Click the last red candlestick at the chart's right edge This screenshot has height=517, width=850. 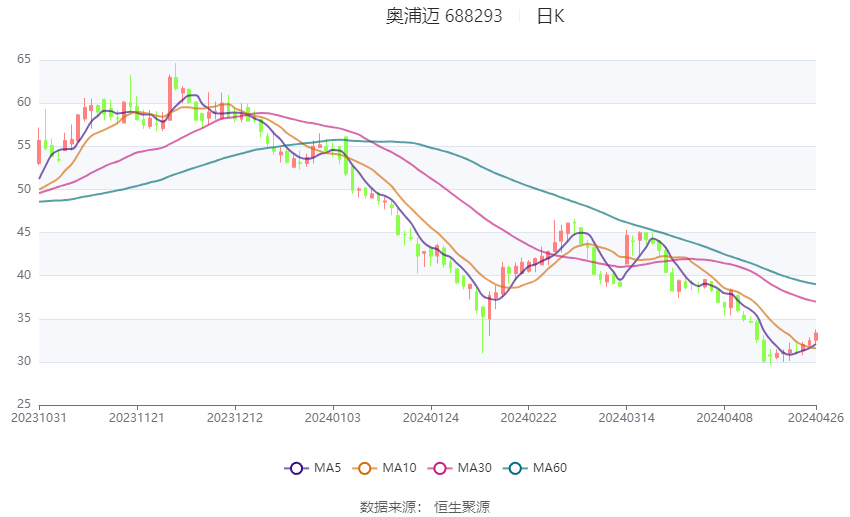point(816,336)
